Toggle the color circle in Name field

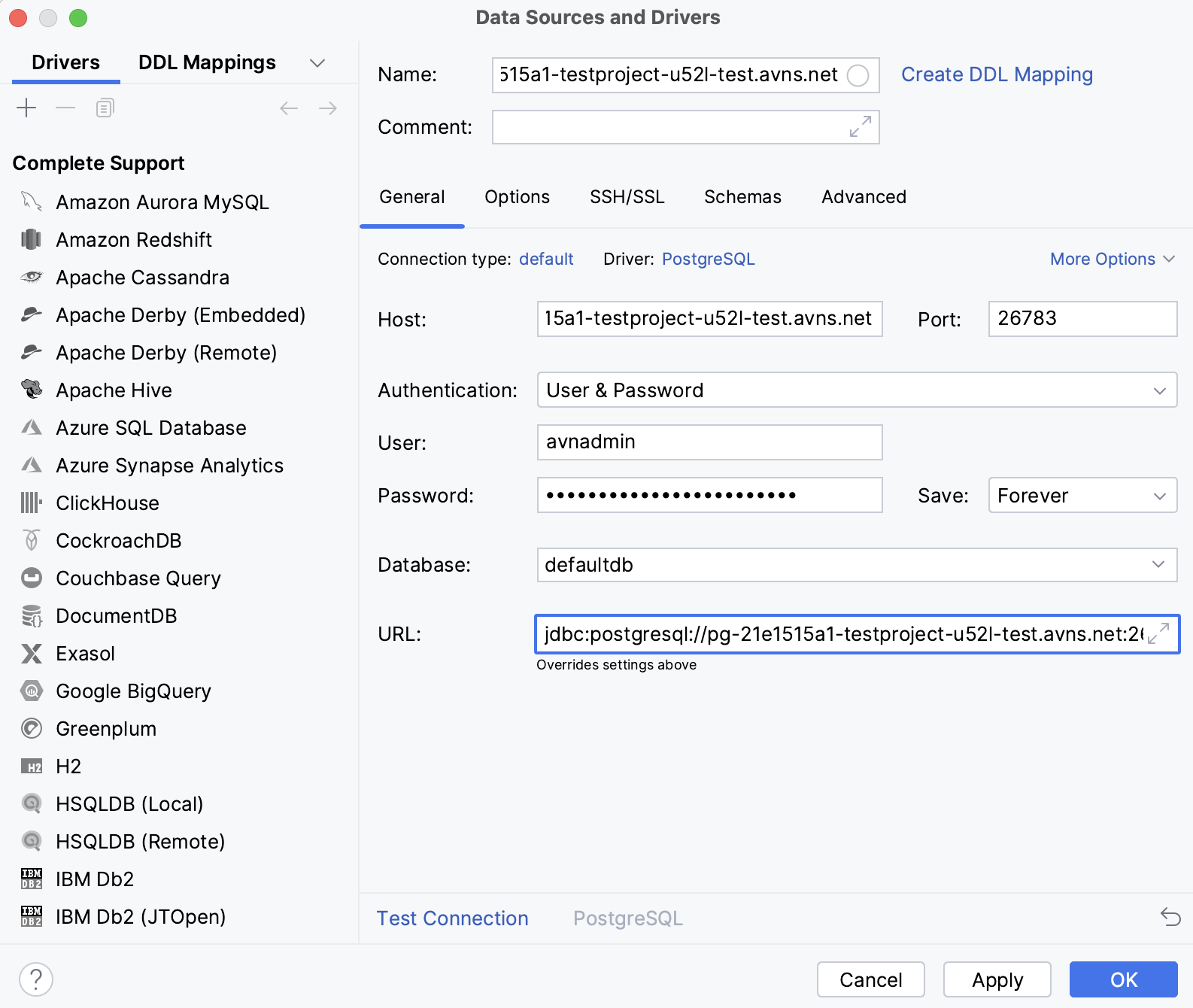click(858, 75)
